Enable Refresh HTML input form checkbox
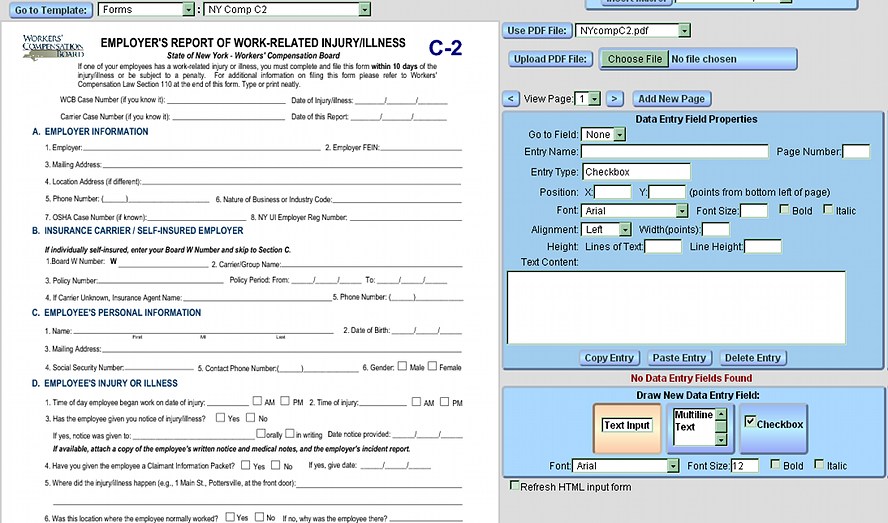 [x=514, y=486]
